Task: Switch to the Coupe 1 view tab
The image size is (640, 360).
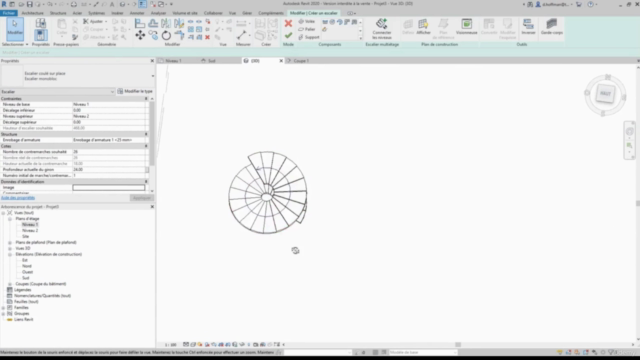Action: point(301,60)
